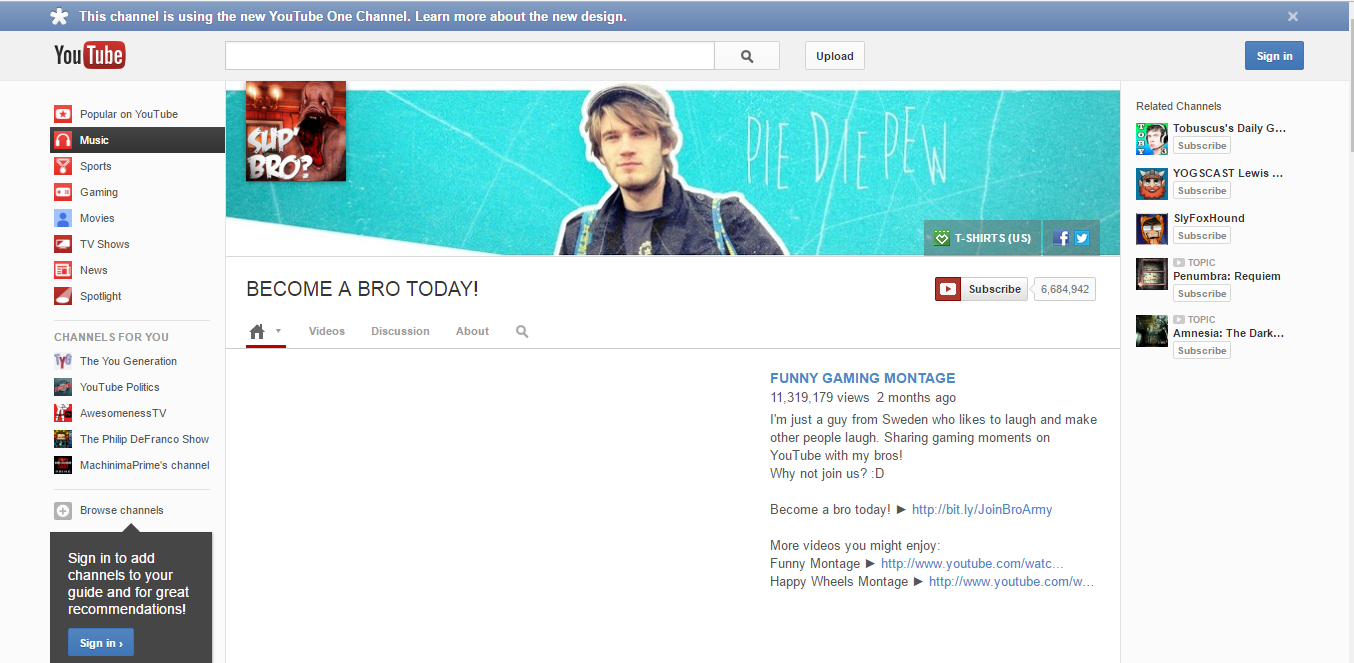Click the SUP' BRO channel avatar

pos(296,131)
